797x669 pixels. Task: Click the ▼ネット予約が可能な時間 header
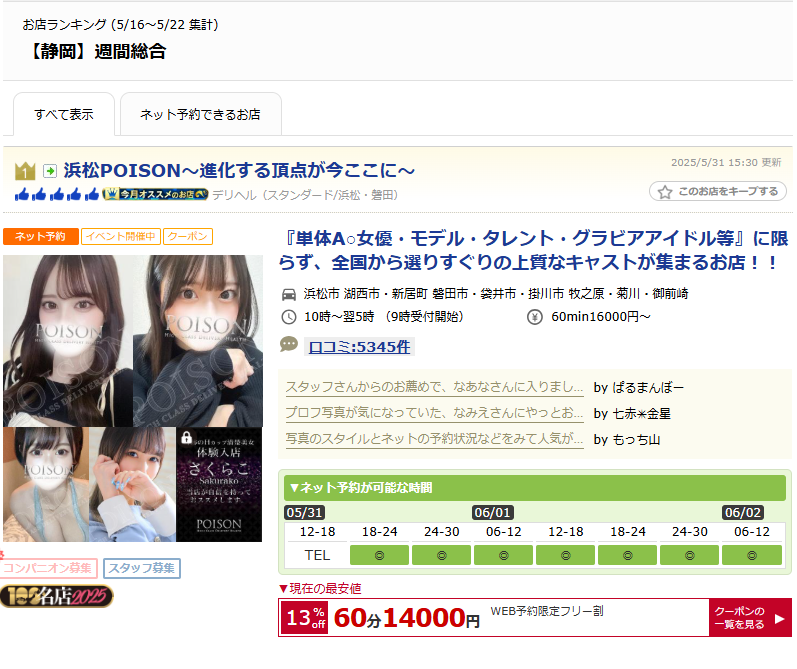point(535,488)
